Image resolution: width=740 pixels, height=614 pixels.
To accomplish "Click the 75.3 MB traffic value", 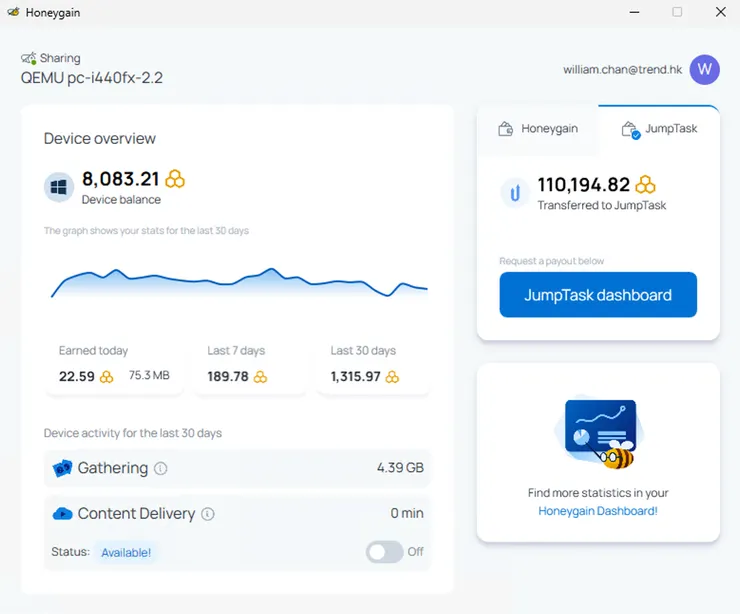I will click(149, 375).
